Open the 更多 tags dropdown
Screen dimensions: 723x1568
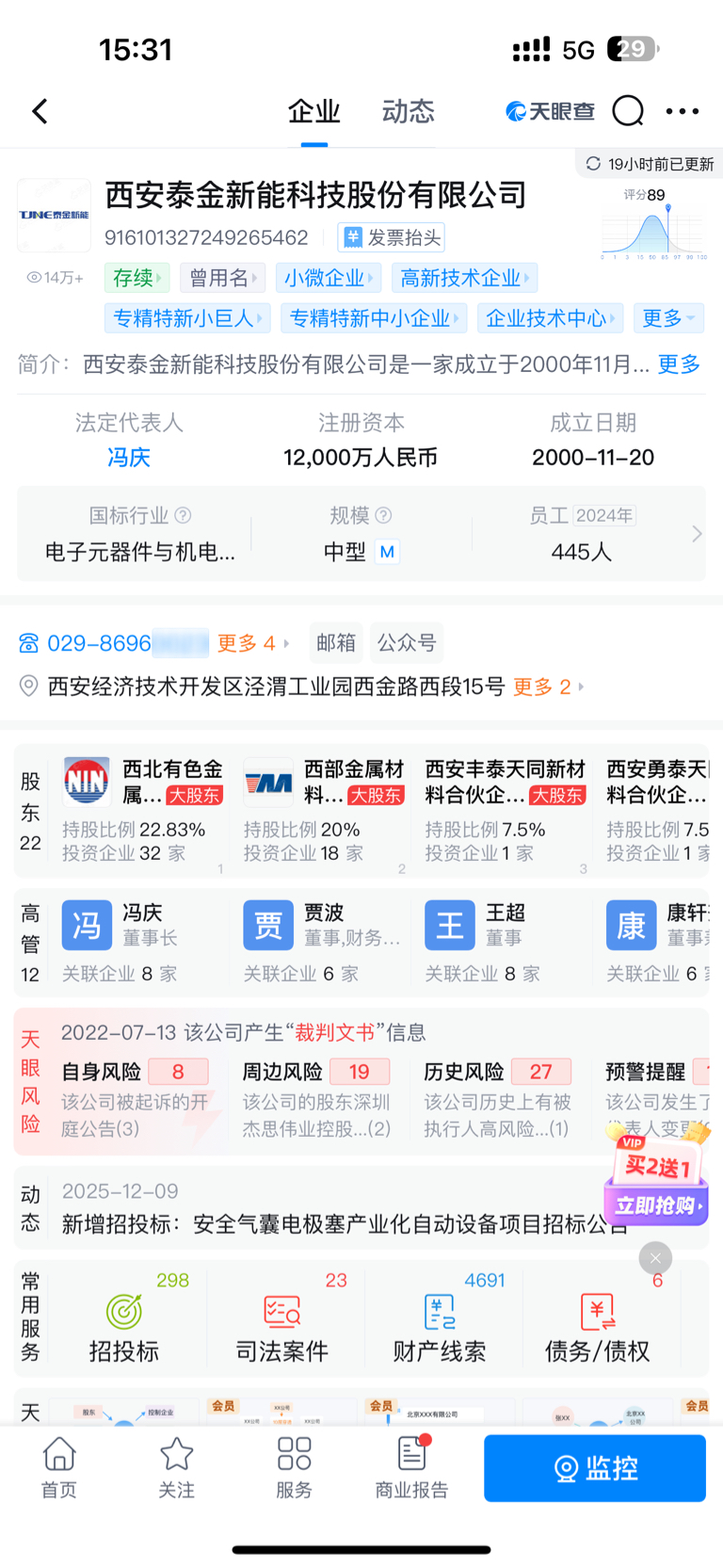(x=668, y=318)
